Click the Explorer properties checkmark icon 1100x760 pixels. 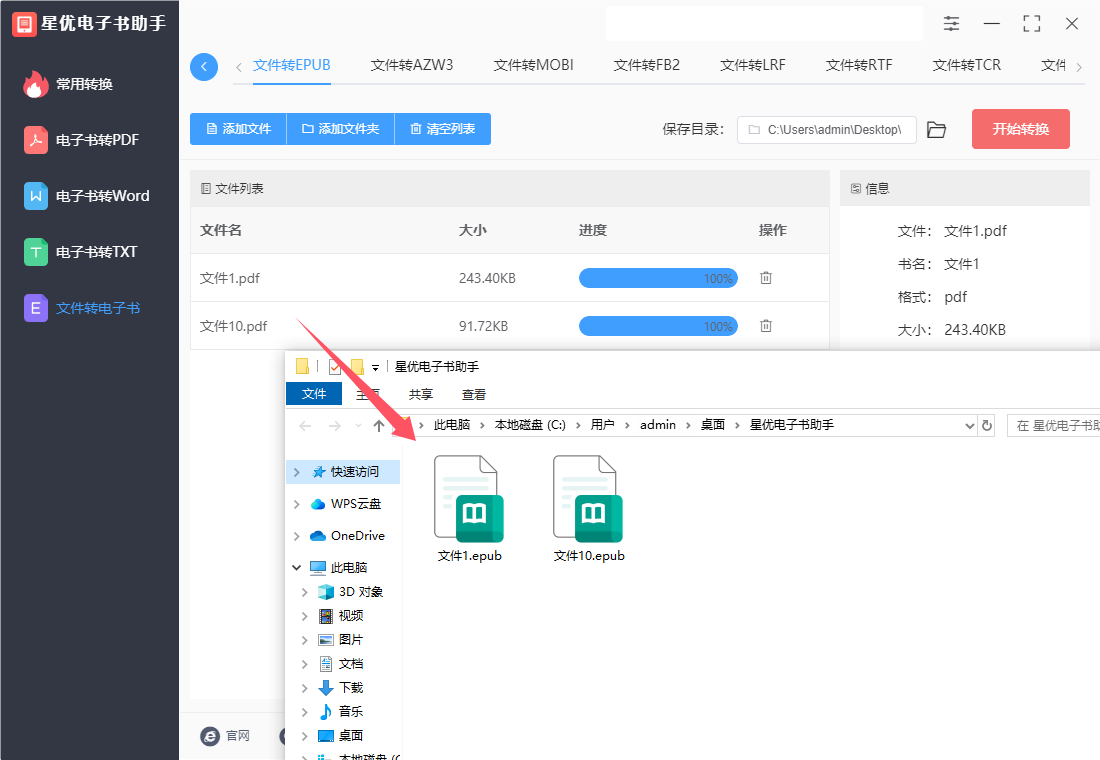(x=335, y=366)
